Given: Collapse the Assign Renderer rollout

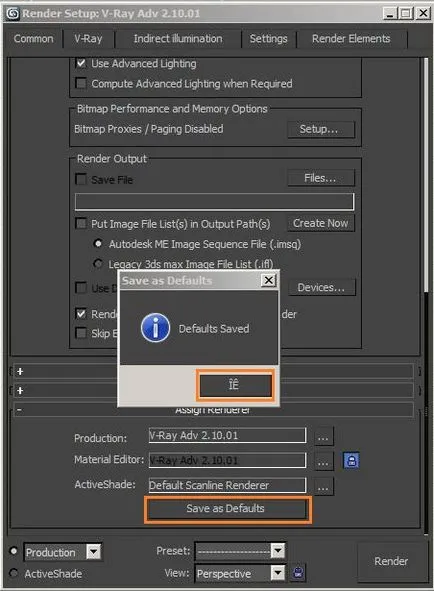Looking at the screenshot, I should coord(19,410).
